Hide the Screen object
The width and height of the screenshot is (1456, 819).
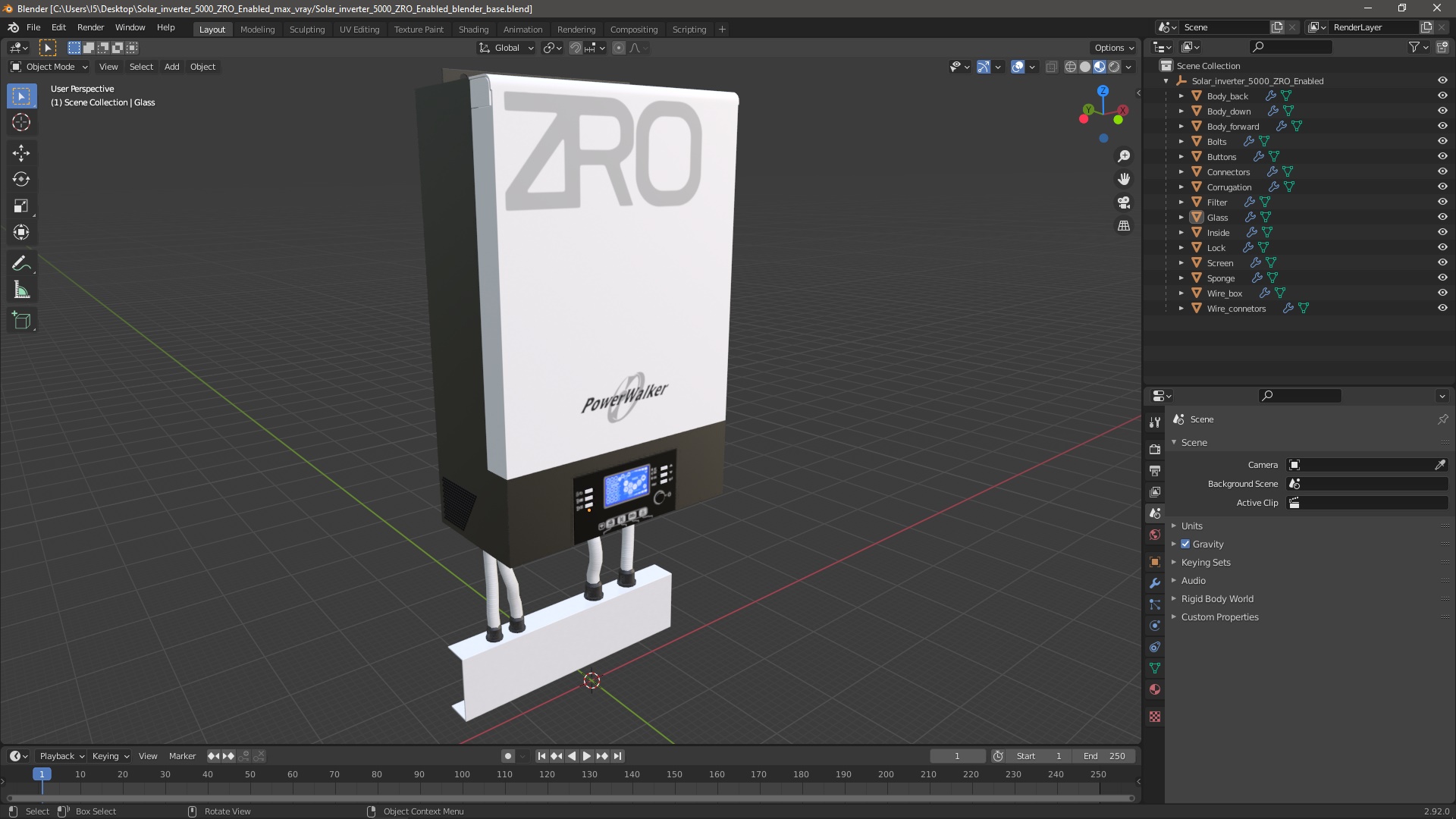point(1442,262)
